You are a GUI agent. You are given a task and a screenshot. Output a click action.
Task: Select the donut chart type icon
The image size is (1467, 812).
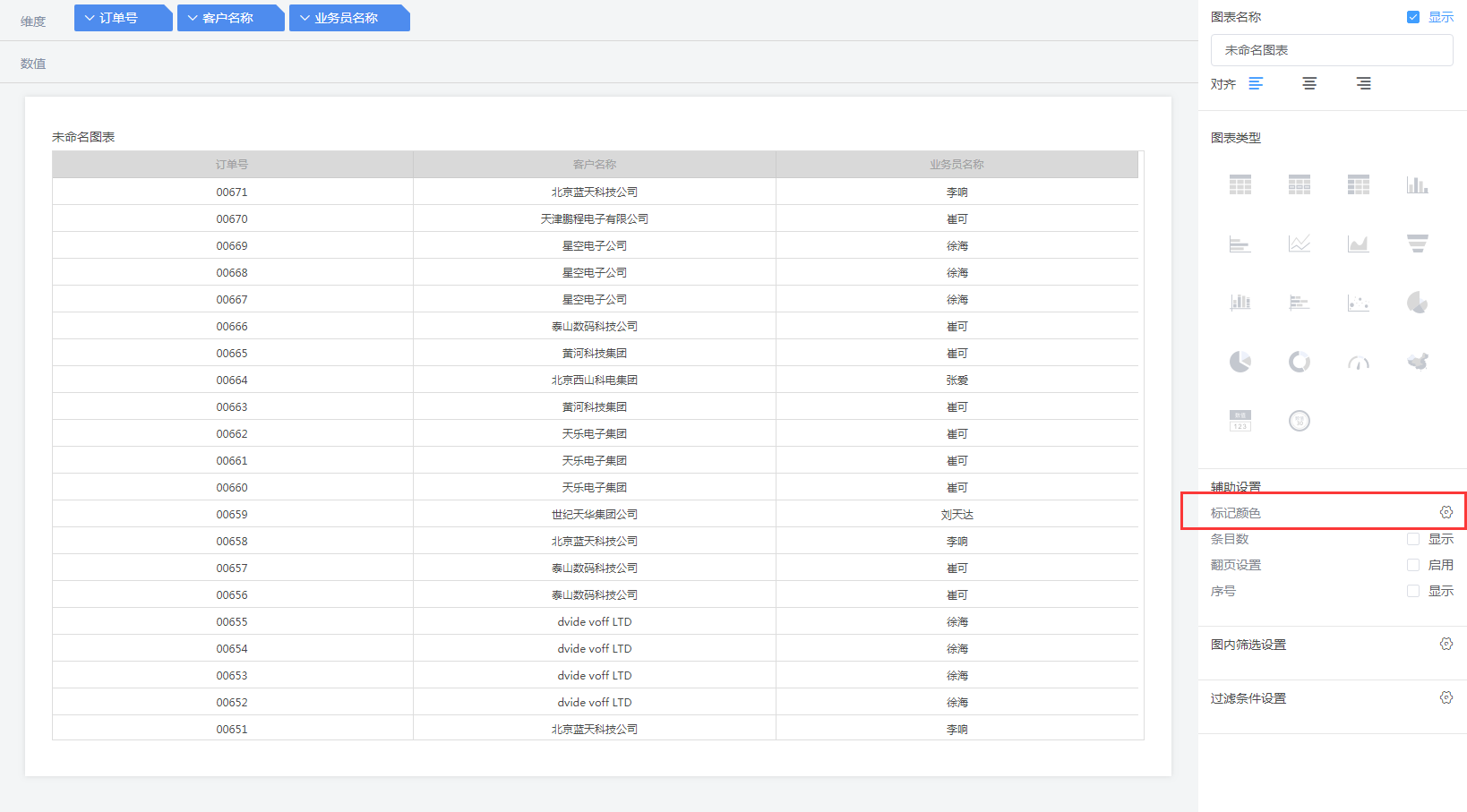(1300, 362)
